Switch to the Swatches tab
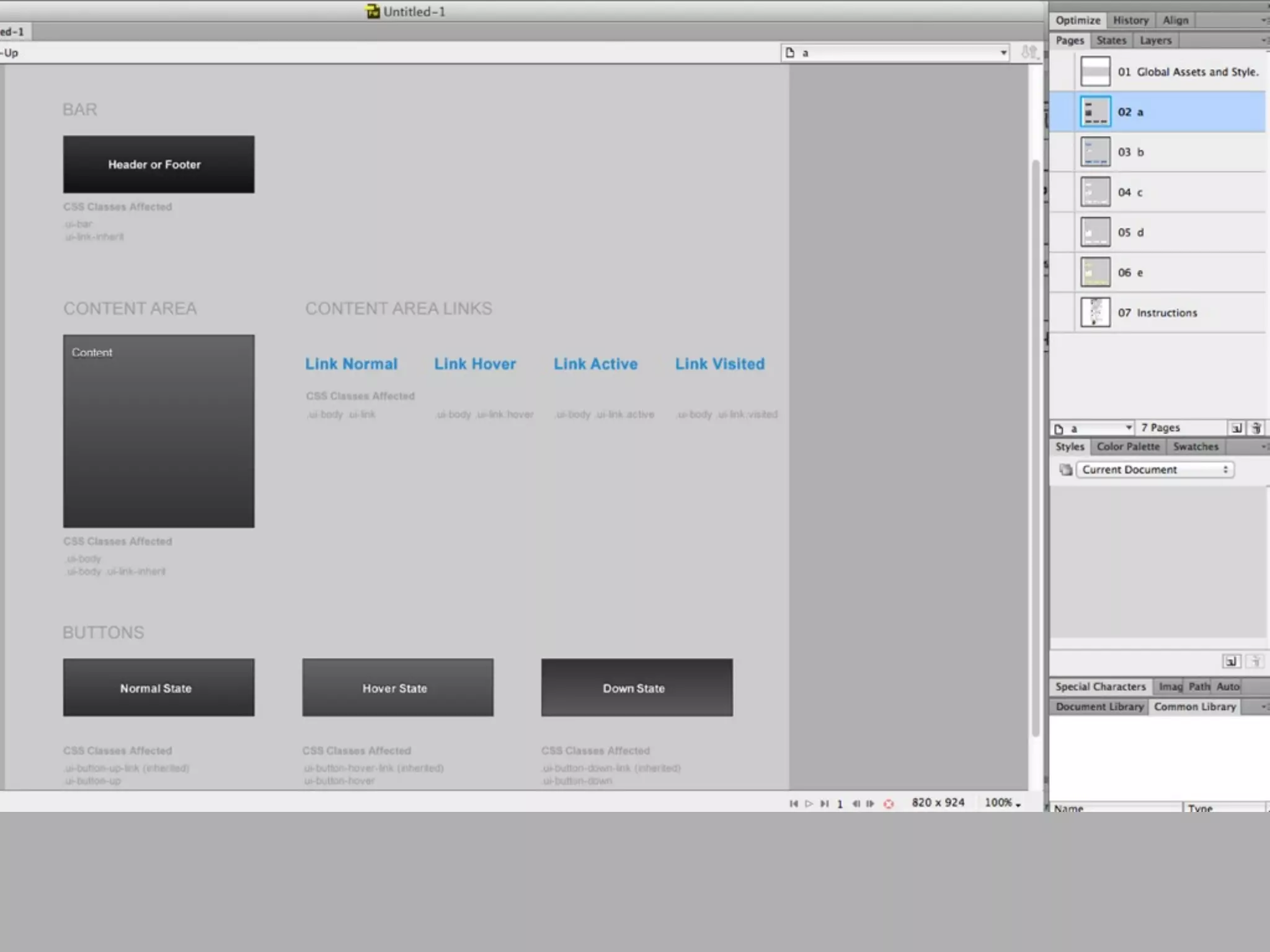This screenshot has height=952, width=1270. (x=1195, y=447)
